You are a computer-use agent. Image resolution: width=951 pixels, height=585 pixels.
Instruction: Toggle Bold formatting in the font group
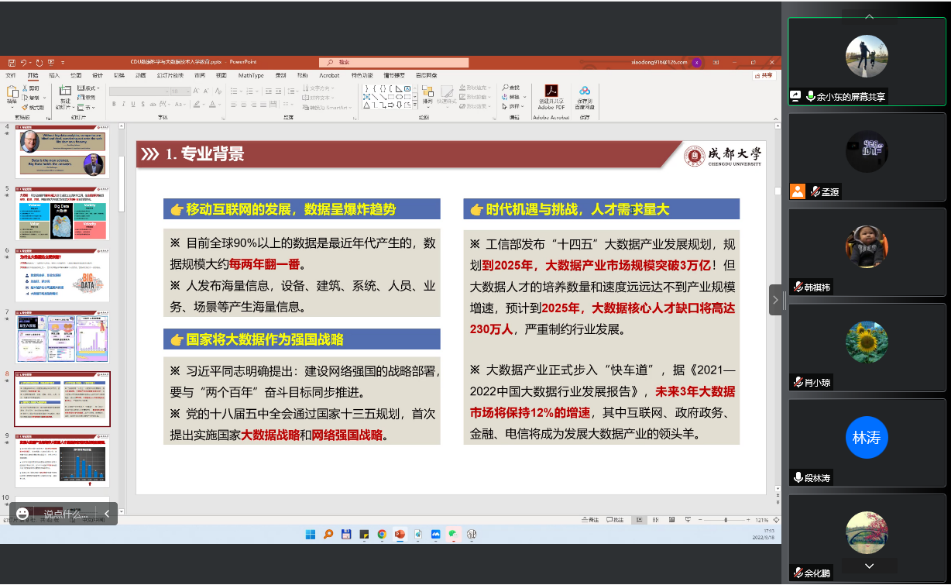click(112, 106)
